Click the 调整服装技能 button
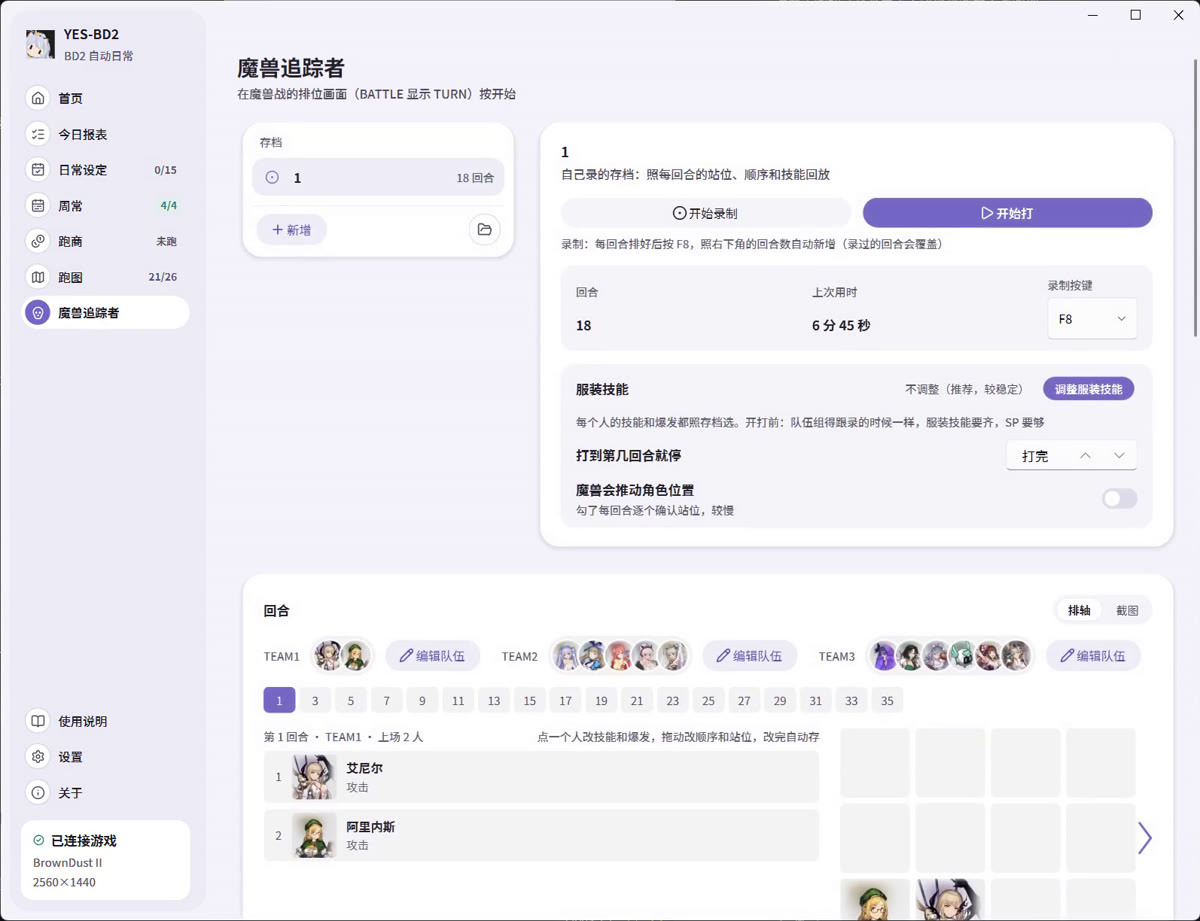Image resolution: width=1200 pixels, height=921 pixels. pyautogui.click(x=1088, y=389)
